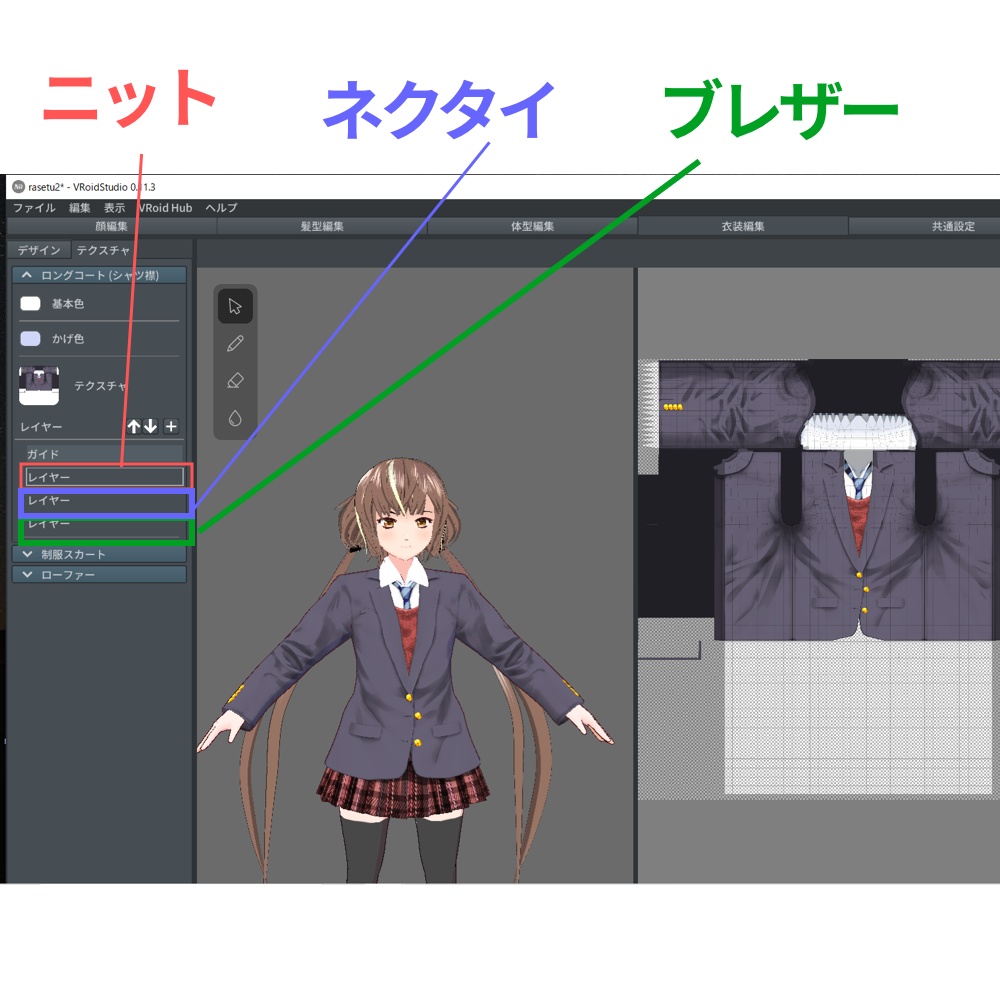Select the eraser tool
Screen dimensions: 1000x1000
(235, 381)
